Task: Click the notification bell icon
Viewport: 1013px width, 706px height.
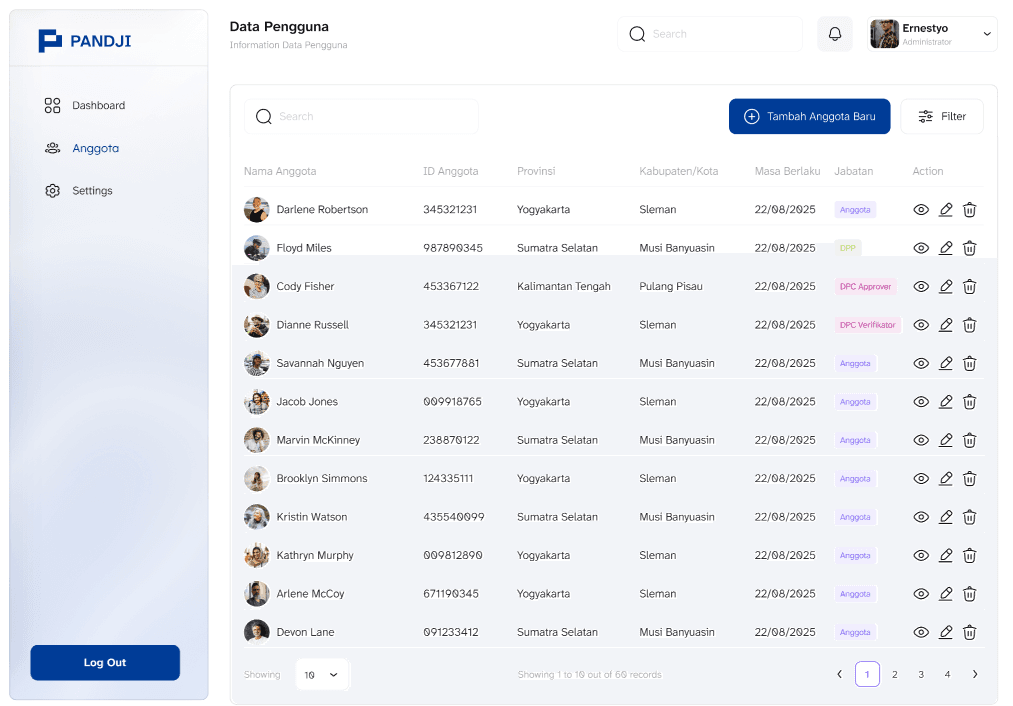Action: click(835, 34)
